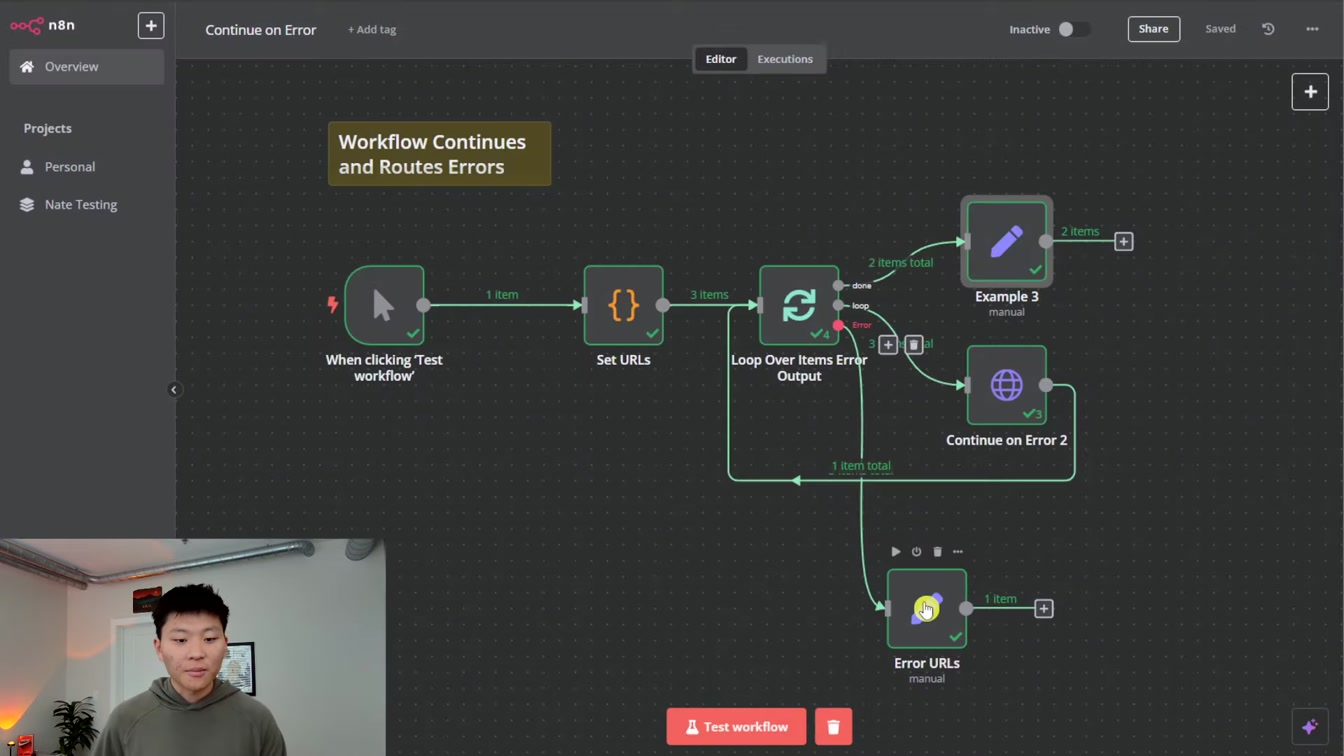Image resolution: width=1344 pixels, height=756 pixels.
Task: Click the 2 items total connection label
Action: (x=901, y=263)
